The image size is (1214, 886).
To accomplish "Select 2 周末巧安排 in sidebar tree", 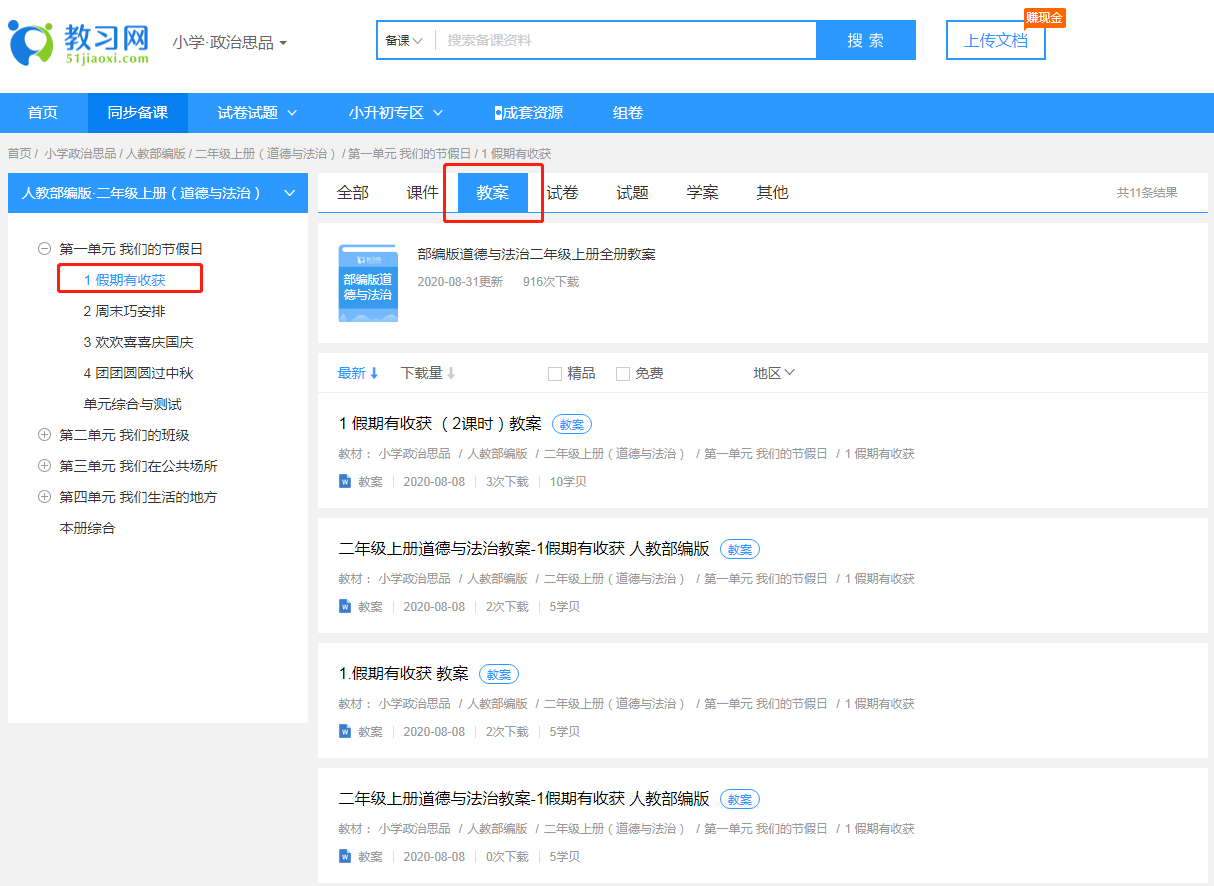I will pyautogui.click(x=125, y=311).
